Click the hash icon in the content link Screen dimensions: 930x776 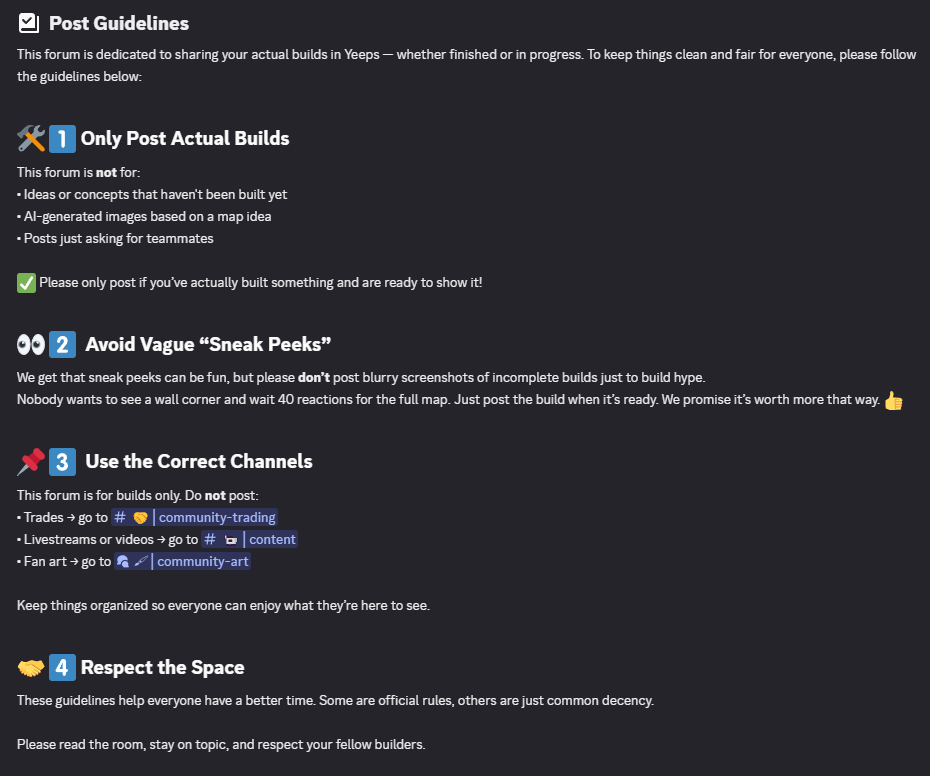[210, 539]
